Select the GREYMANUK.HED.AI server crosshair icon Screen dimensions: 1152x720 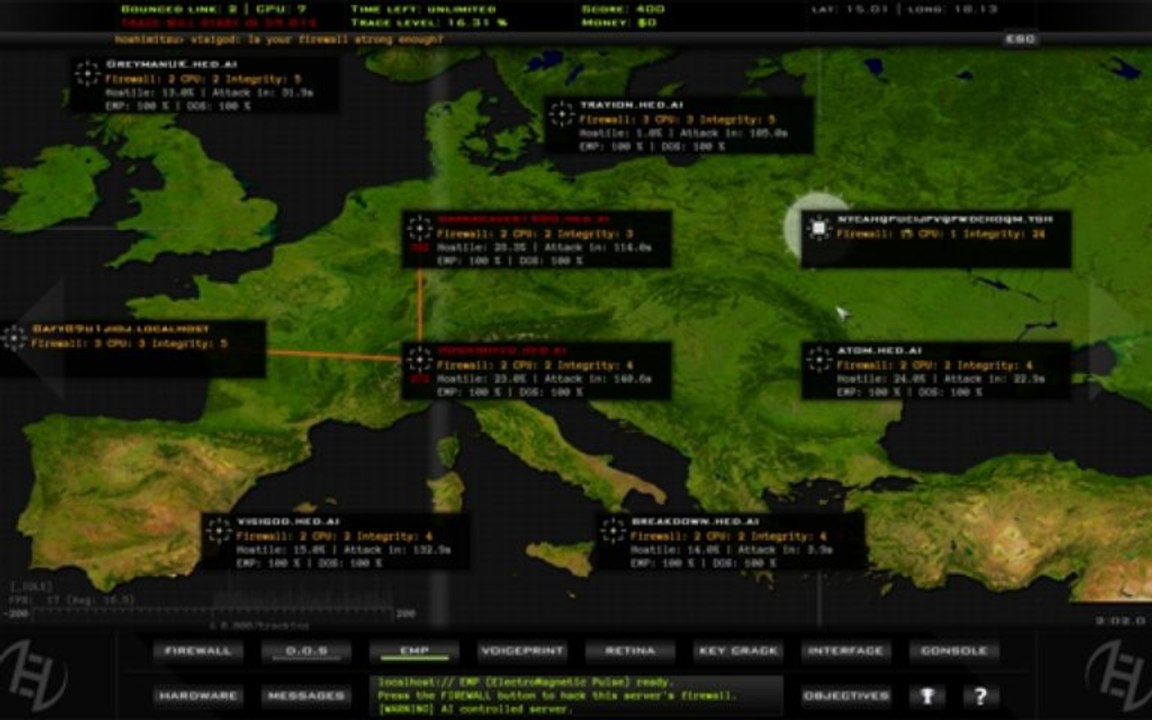(87, 73)
